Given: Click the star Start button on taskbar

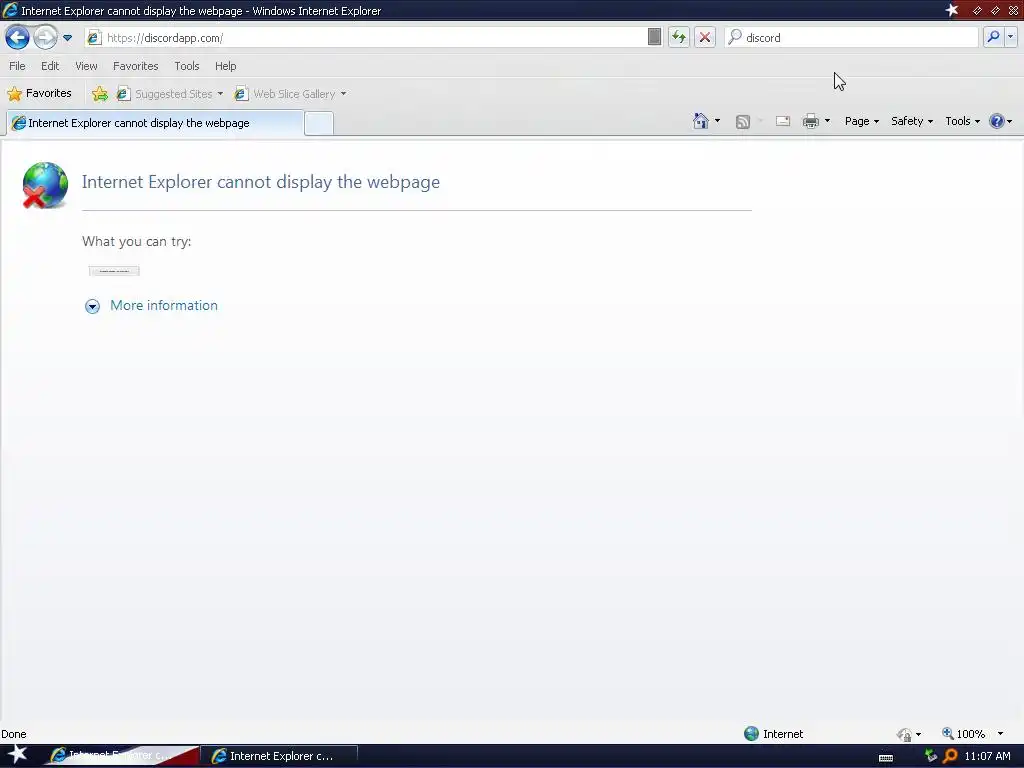Looking at the screenshot, I should (17, 754).
